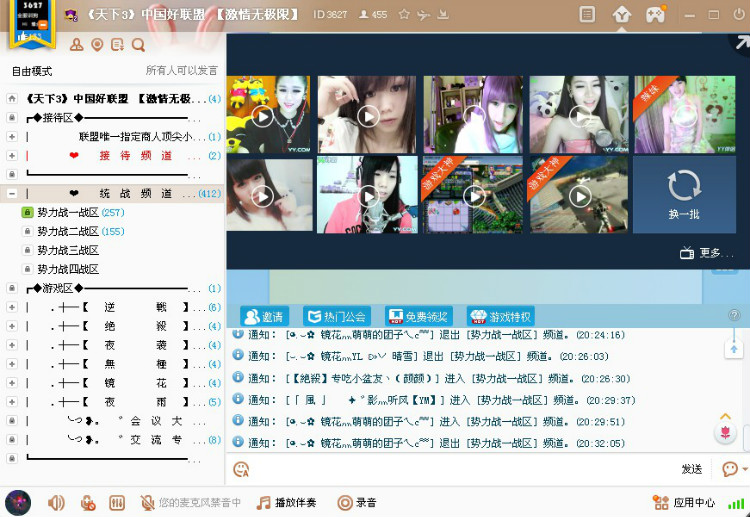
Task: Click the TV icon beside 更多
Action: point(687,253)
